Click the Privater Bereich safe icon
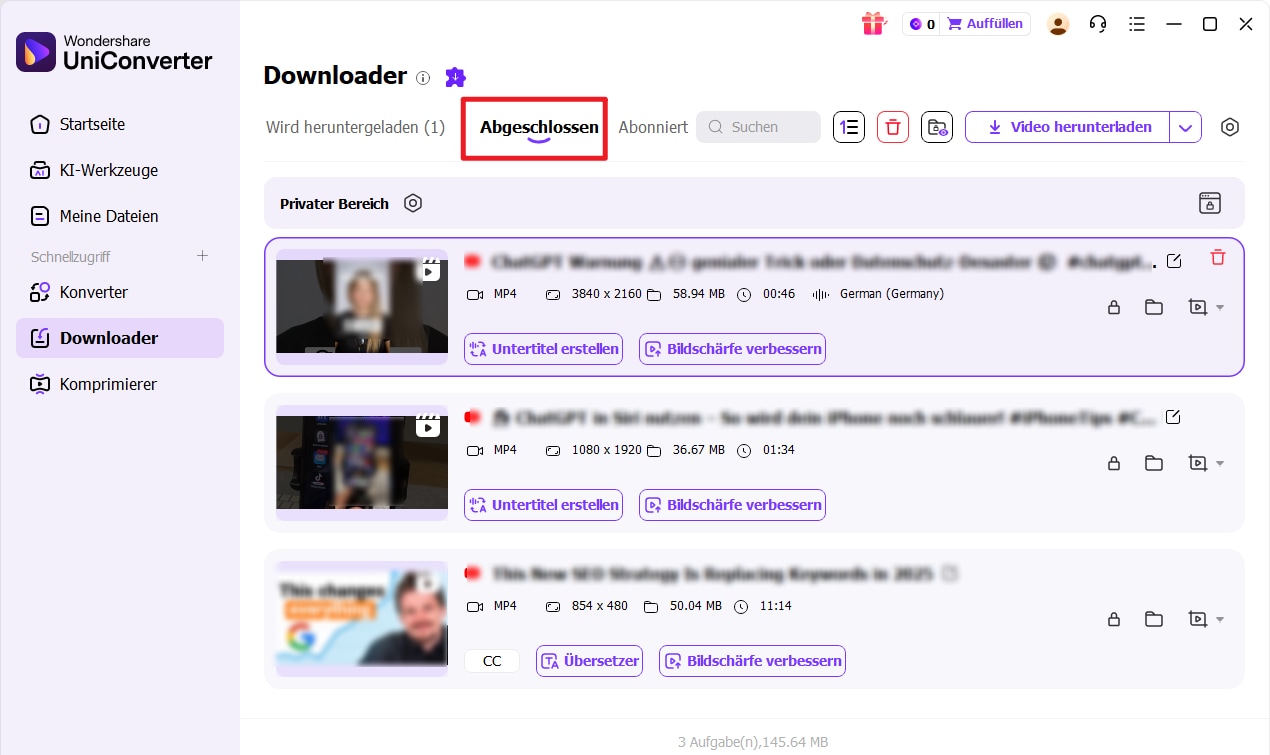 (x=1210, y=203)
